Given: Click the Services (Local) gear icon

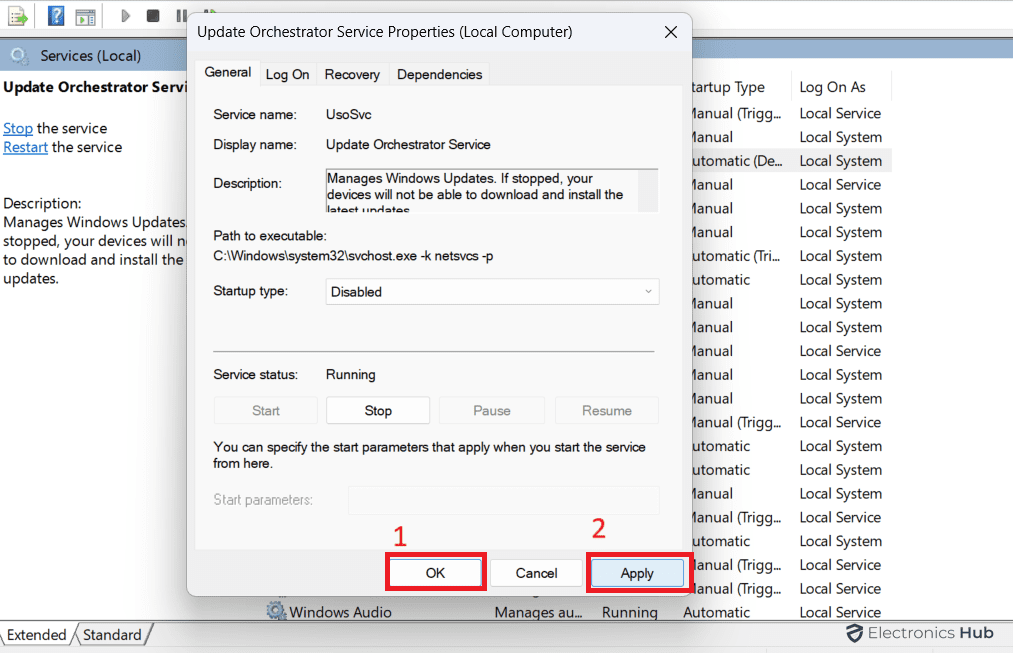Looking at the screenshot, I should coord(19,56).
